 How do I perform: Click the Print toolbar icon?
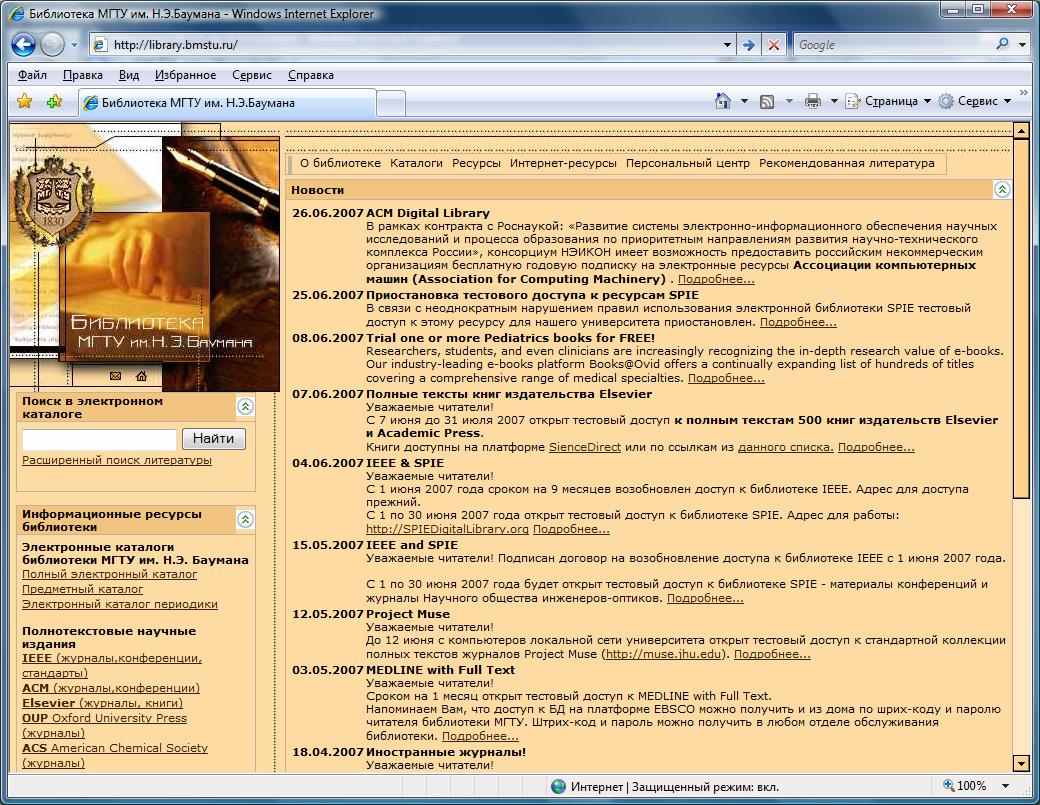point(812,101)
